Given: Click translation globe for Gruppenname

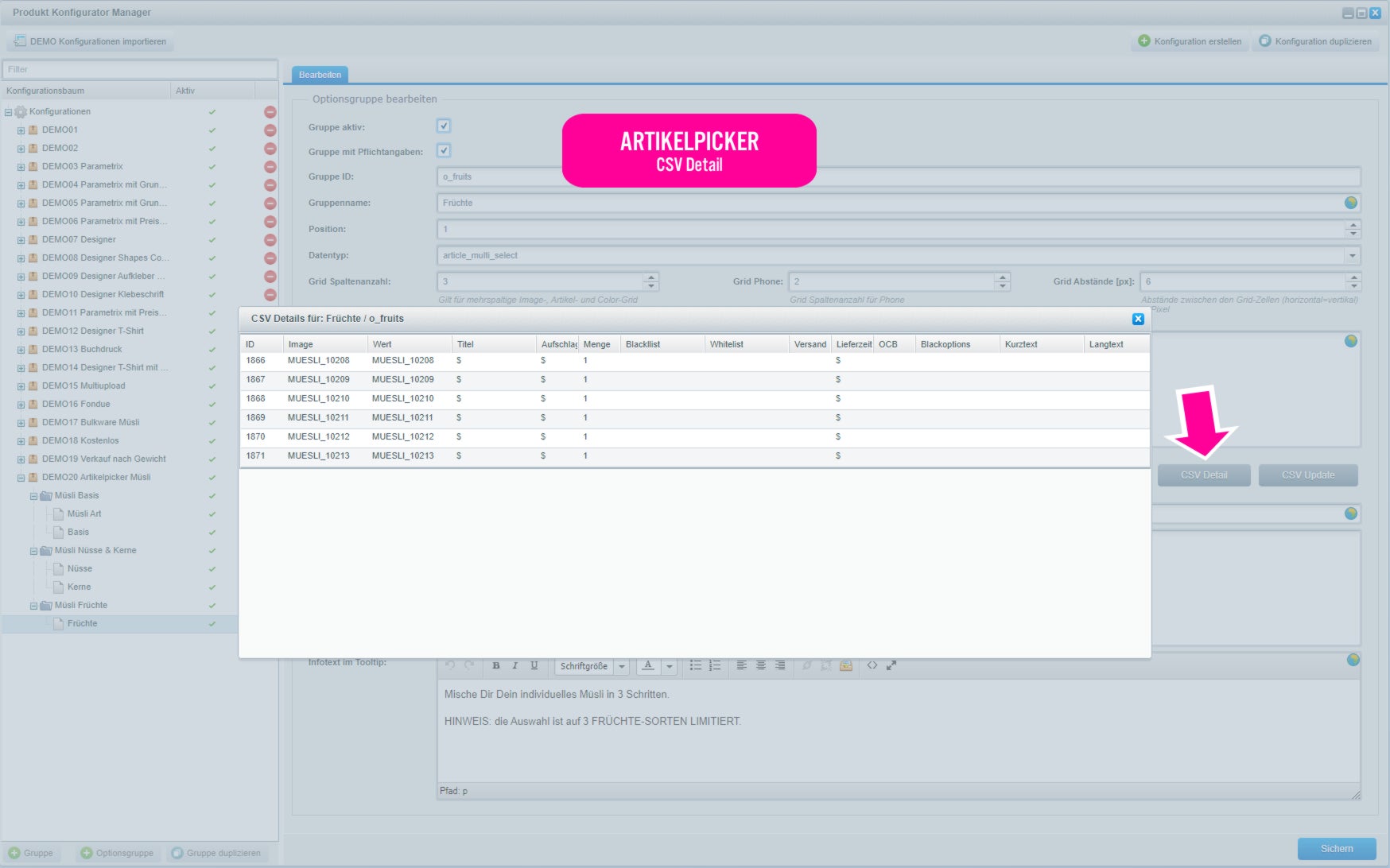Looking at the screenshot, I should (1351, 203).
